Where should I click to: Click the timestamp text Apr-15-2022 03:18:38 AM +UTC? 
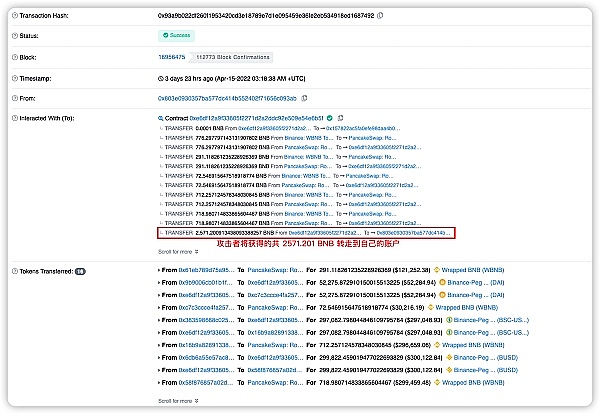(260, 78)
